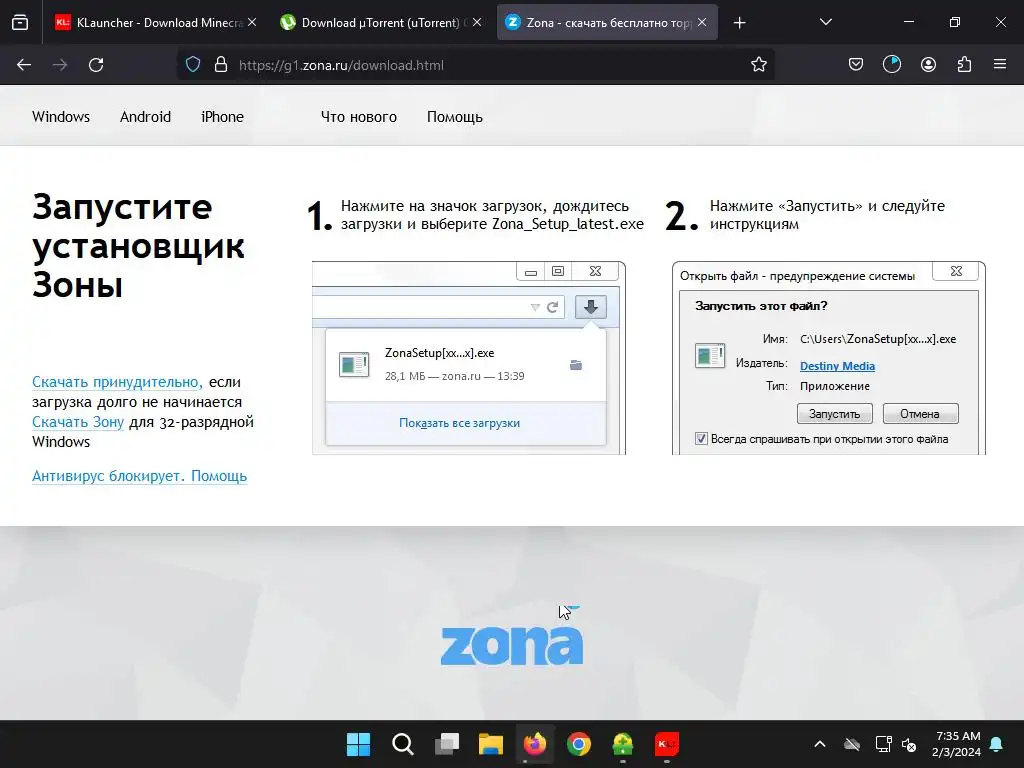Open the Windows page menu item
The height and width of the screenshot is (768, 1024).
tap(61, 117)
